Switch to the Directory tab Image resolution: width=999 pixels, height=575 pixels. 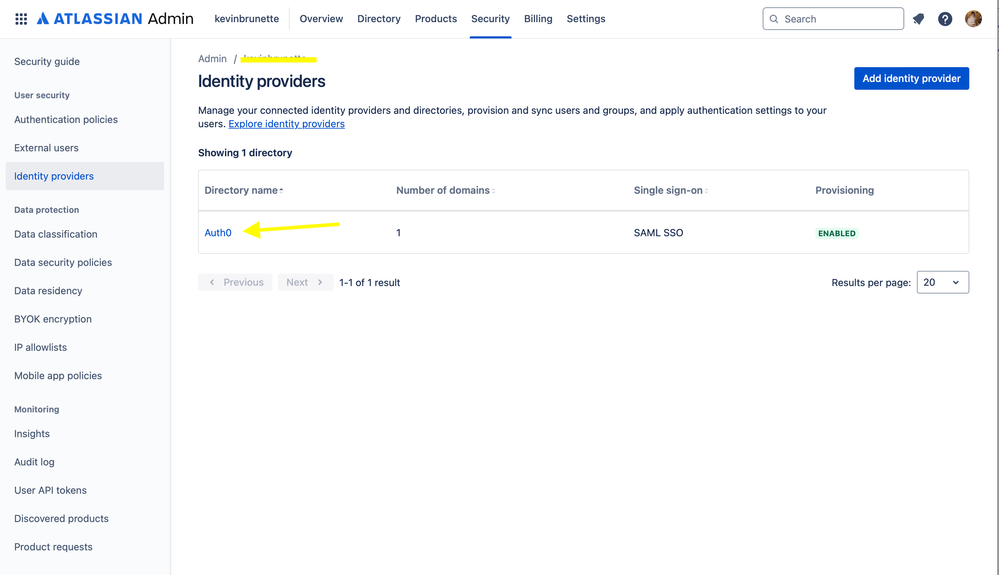(x=378, y=19)
